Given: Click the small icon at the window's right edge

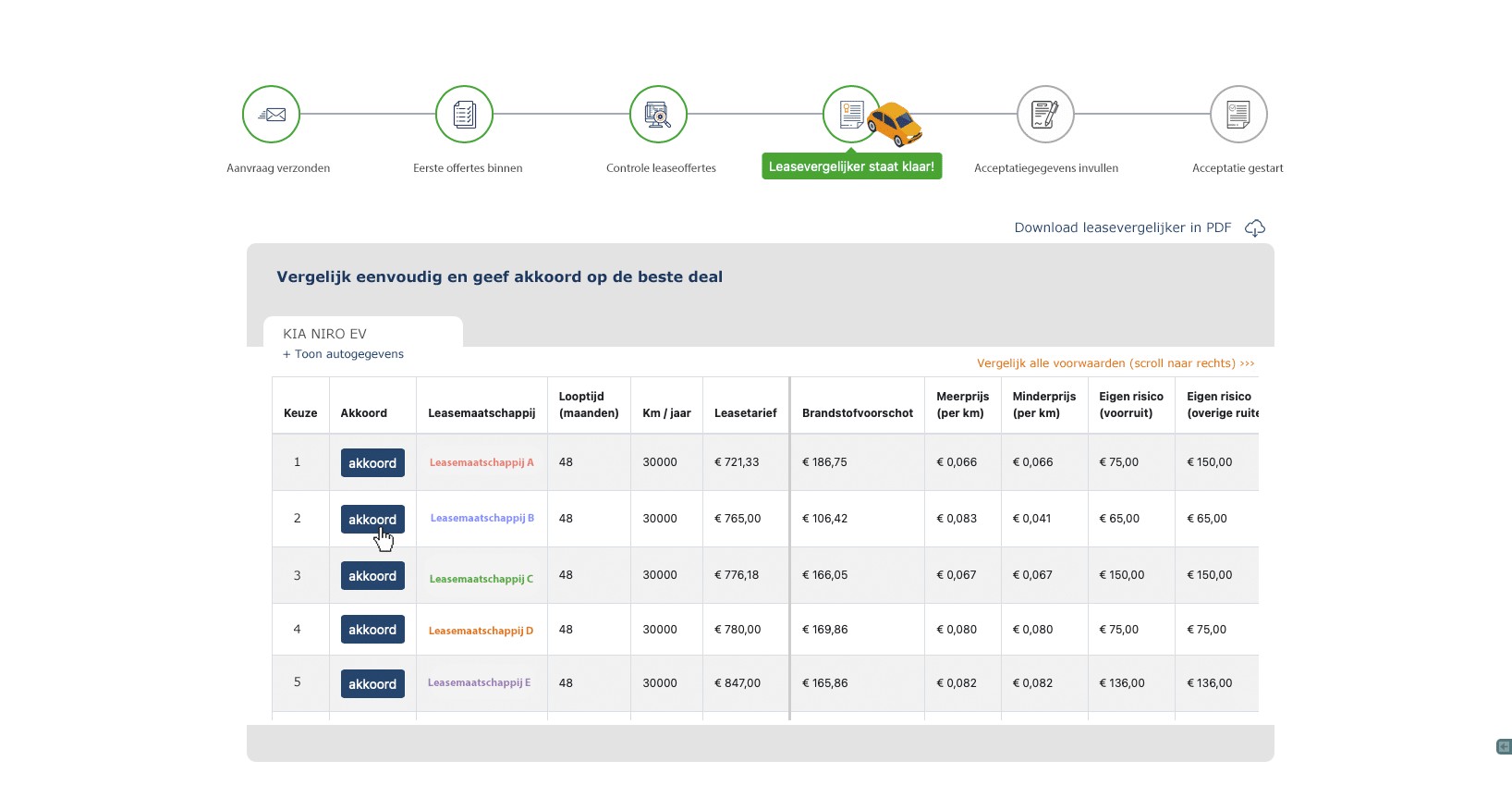Looking at the screenshot, I should (1504, 747).
